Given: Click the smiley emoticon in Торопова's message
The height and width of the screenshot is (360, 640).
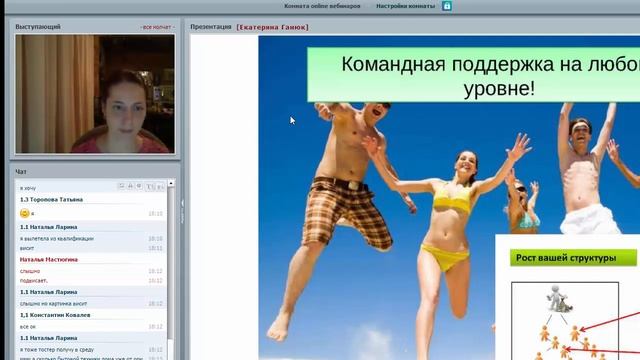Looking at the screenshot, I should (x=24, y=213).
